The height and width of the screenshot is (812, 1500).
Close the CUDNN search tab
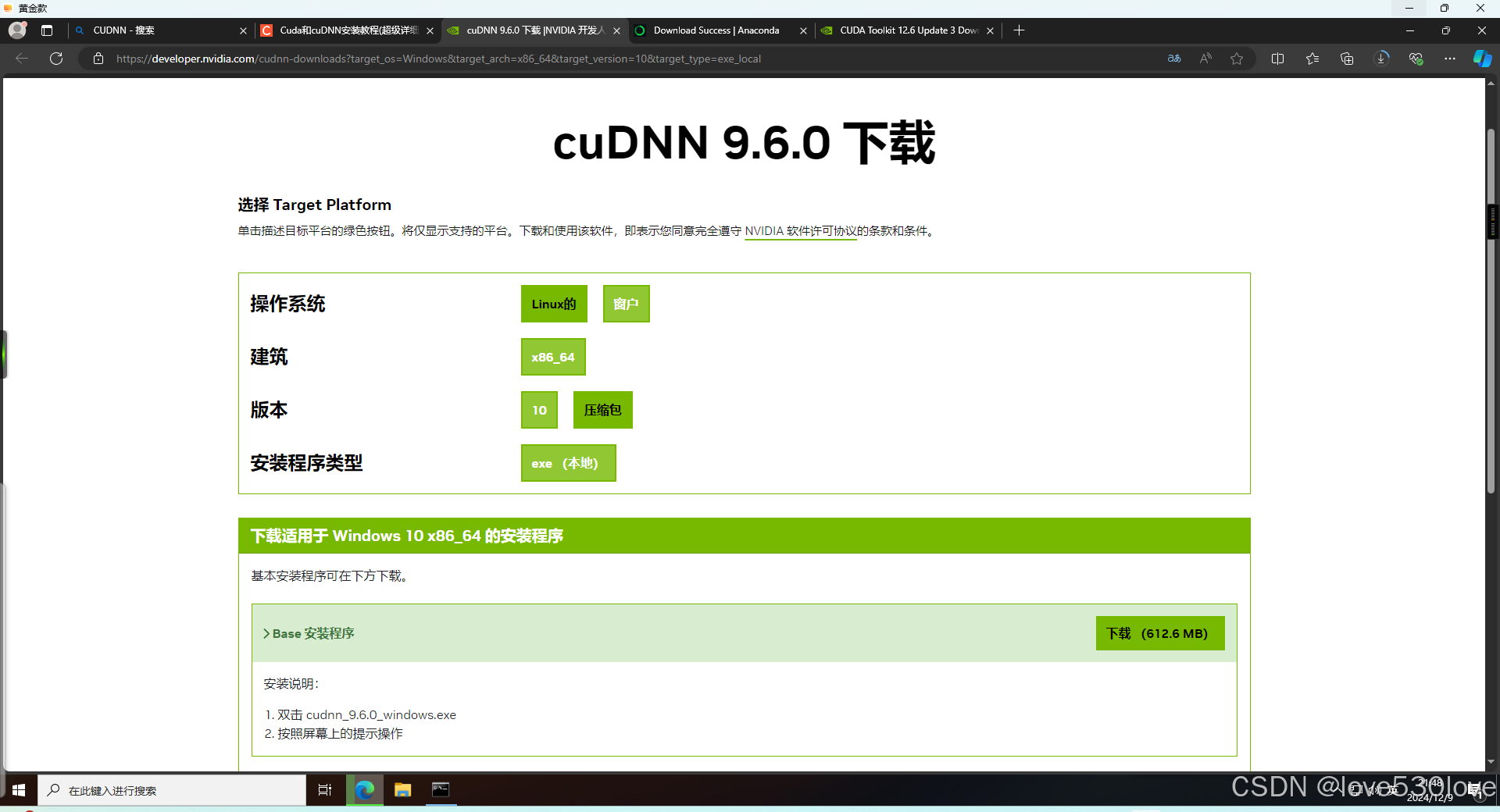243,31
